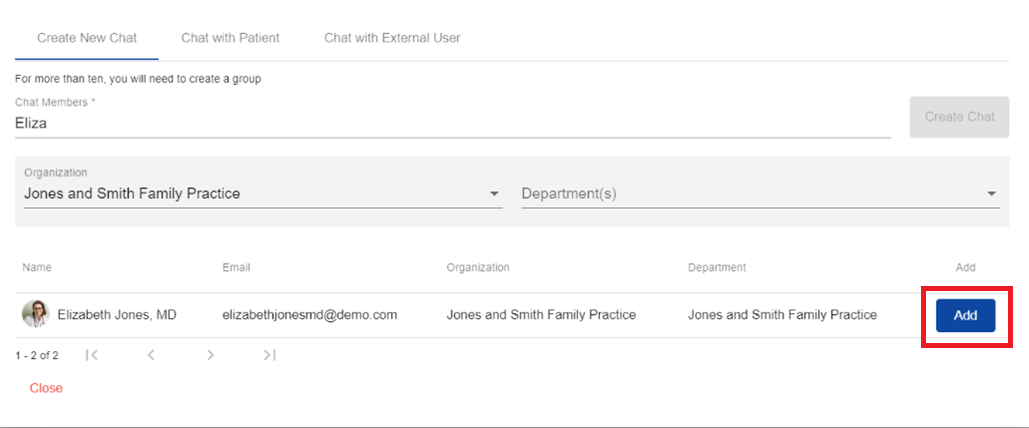This screenshot has height=428, width=1029.
Task: Click the red Close link
Action: [46, 388]
